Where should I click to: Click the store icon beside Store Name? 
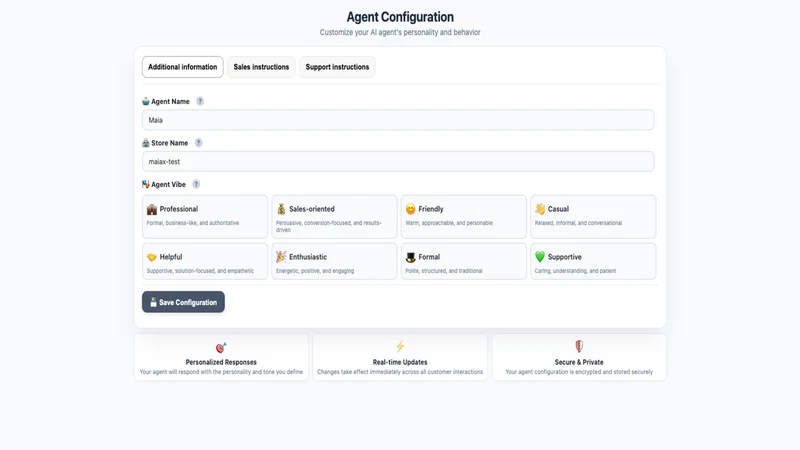click(146, 143)
